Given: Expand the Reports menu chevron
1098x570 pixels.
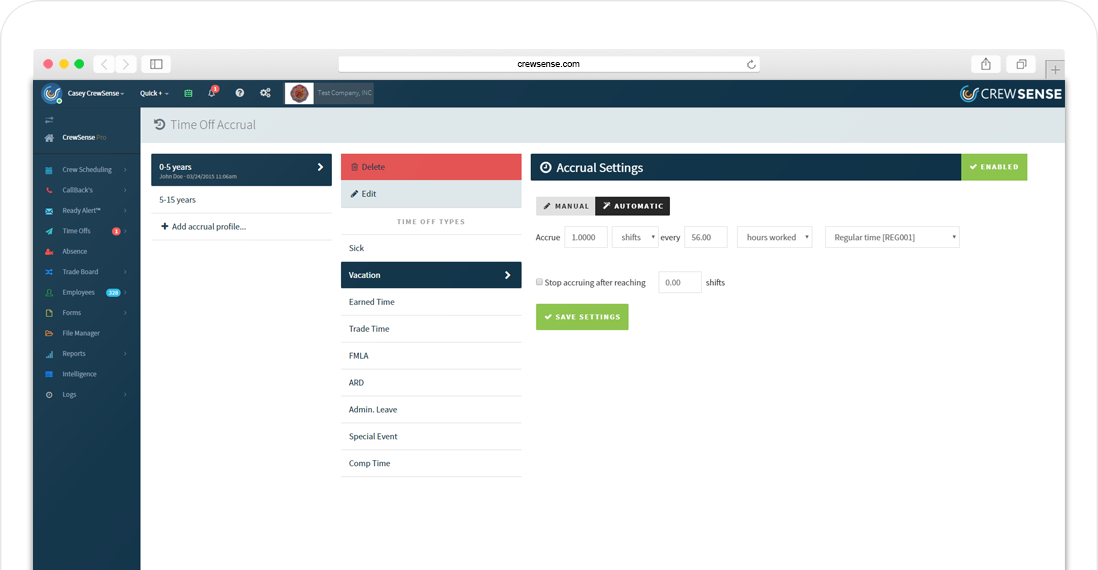Looking at the screenshot, I should [x=125, y=354].
